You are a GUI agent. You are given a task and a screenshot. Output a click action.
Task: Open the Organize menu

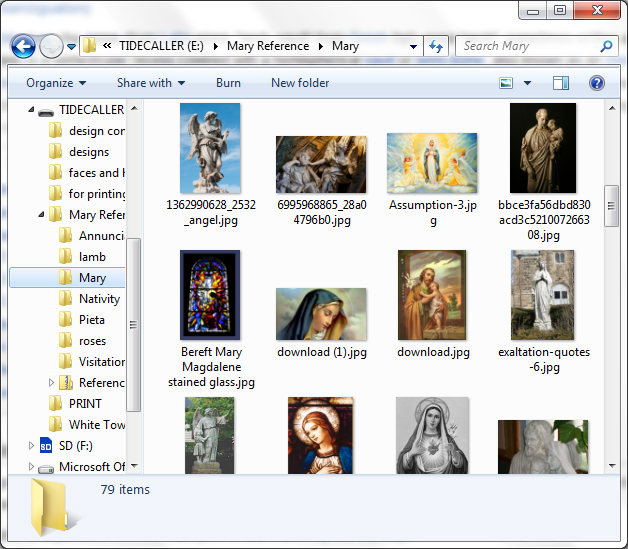click(x=56, y=83)
